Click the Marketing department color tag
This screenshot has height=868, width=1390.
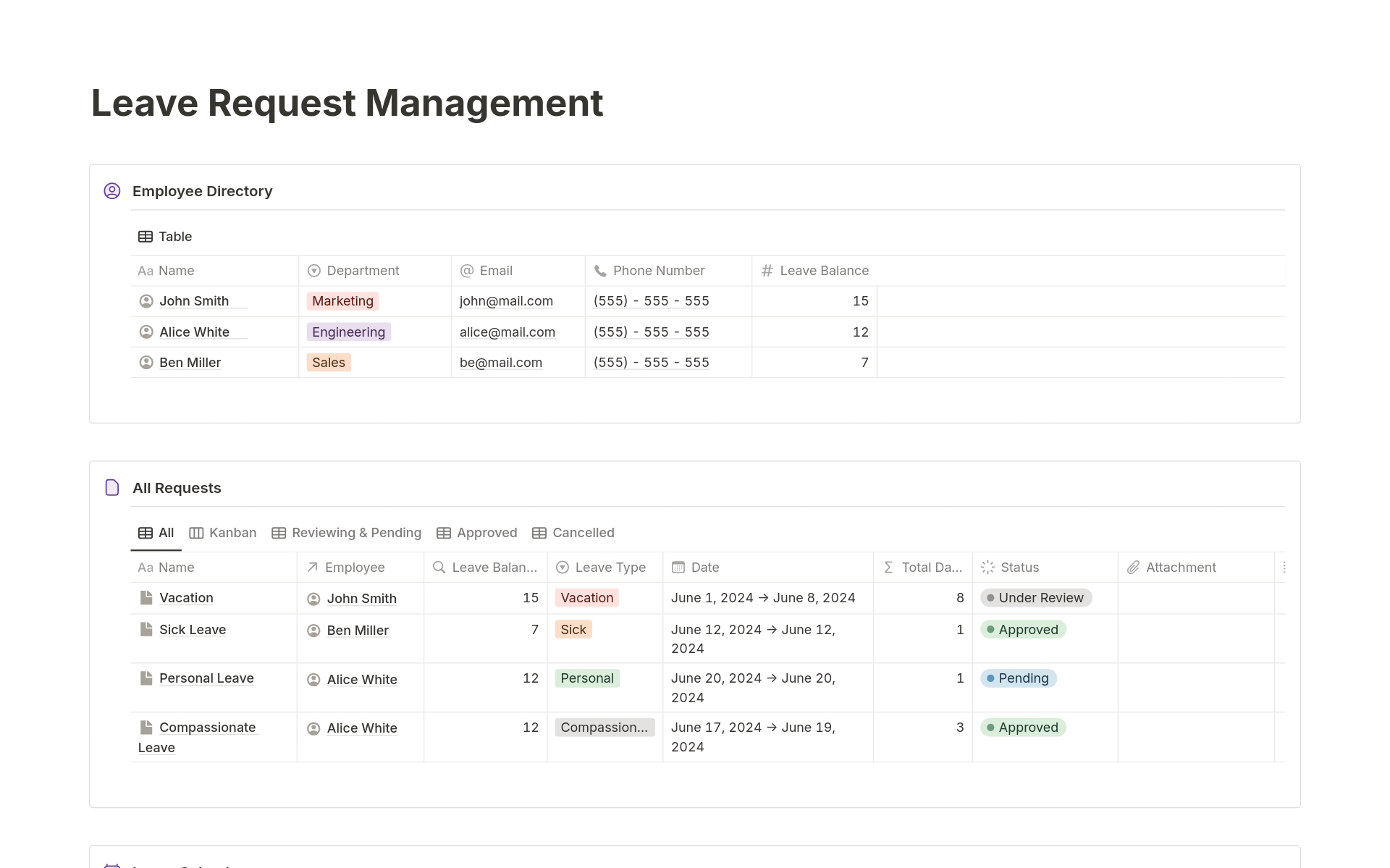[342, 301]
